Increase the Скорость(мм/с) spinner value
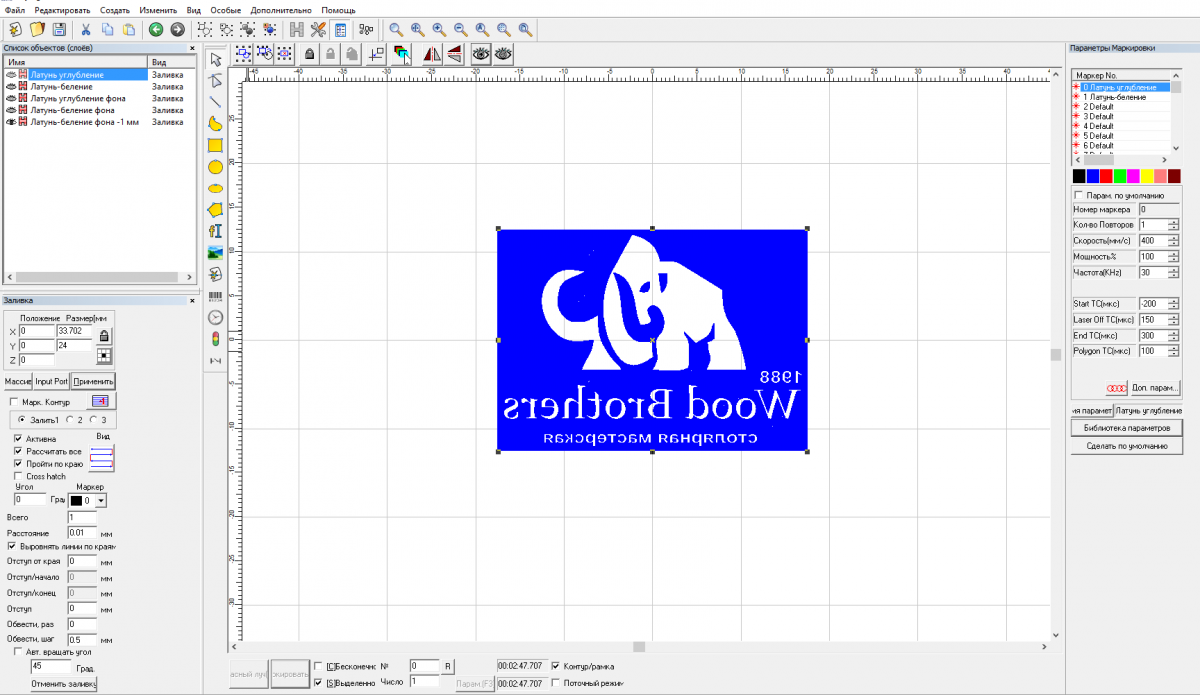The width and height of the screenshot is (1200, 695). point(1173,237)
